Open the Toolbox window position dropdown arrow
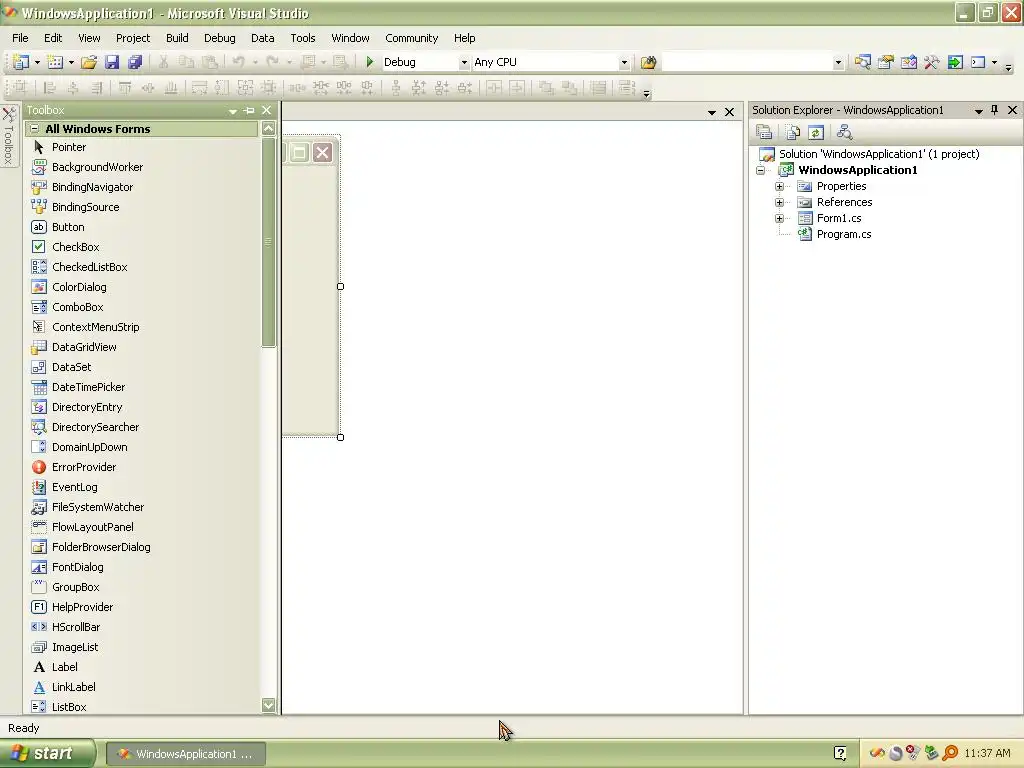This screenshot has height=768, width=1024. (x=232, y=111)
